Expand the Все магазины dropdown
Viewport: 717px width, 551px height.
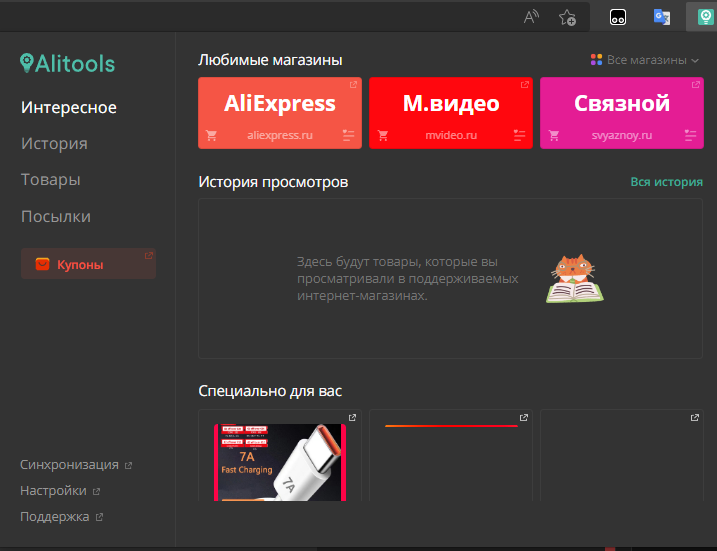(x=645, y=60)
